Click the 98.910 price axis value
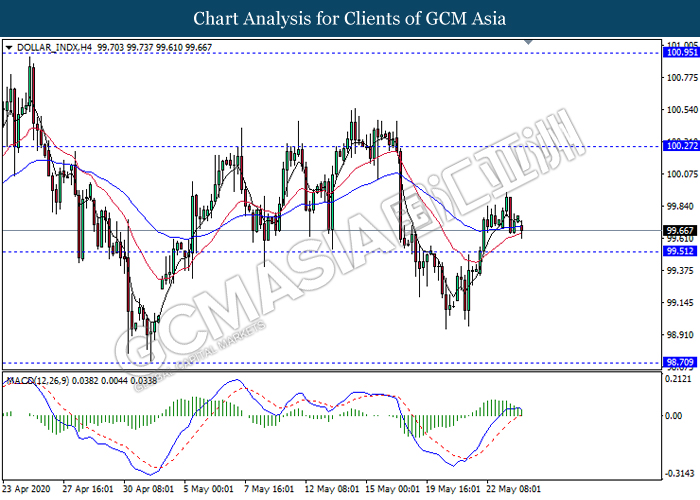Image resolution: width=700 pixels, height=500 pixels. click(x=680, y=335)
